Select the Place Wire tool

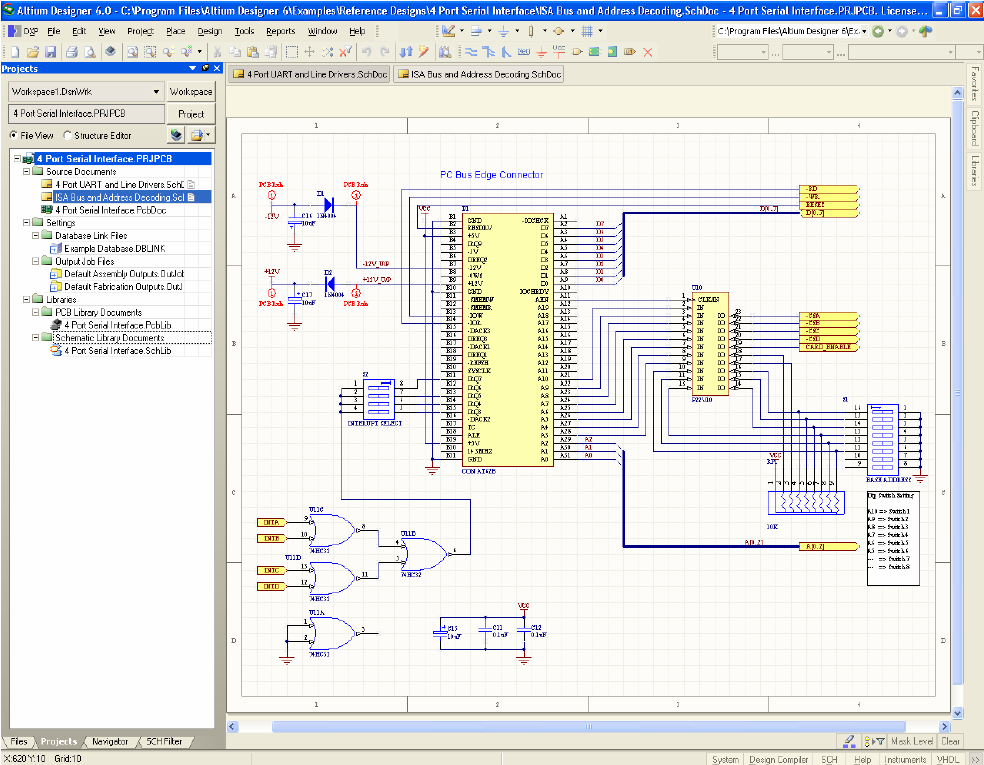pyautogui.click(x=471, y=52)
